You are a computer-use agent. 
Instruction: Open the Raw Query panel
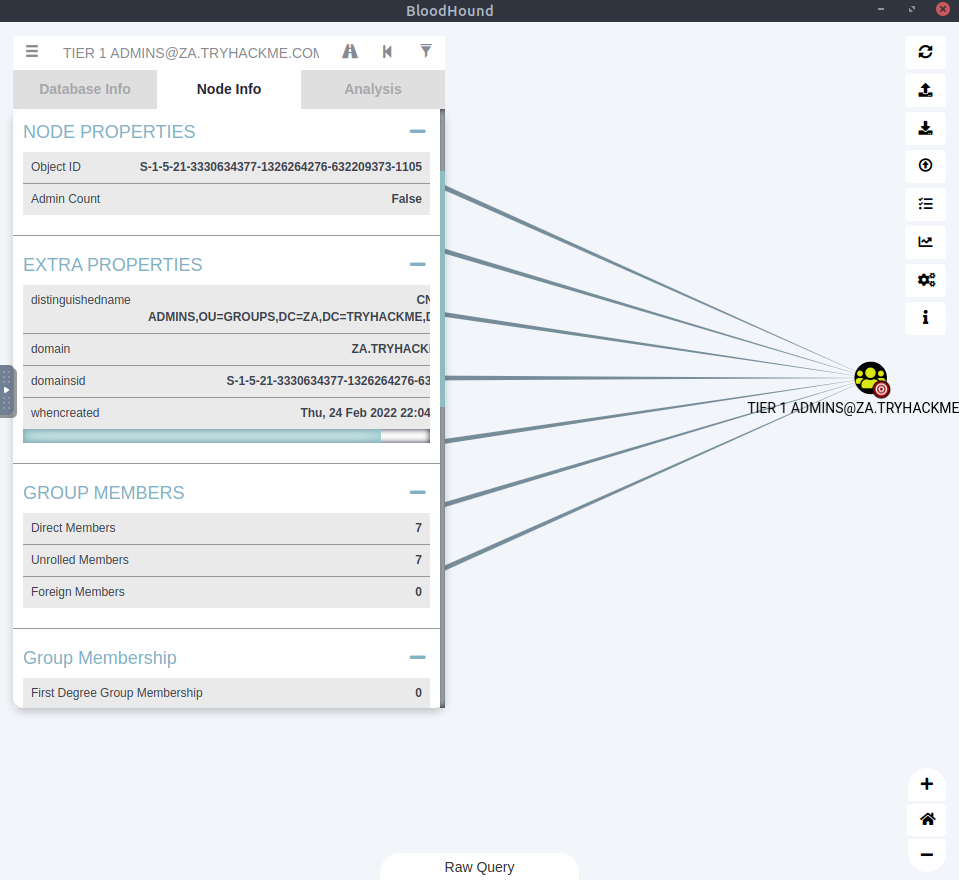coord(479,867)
